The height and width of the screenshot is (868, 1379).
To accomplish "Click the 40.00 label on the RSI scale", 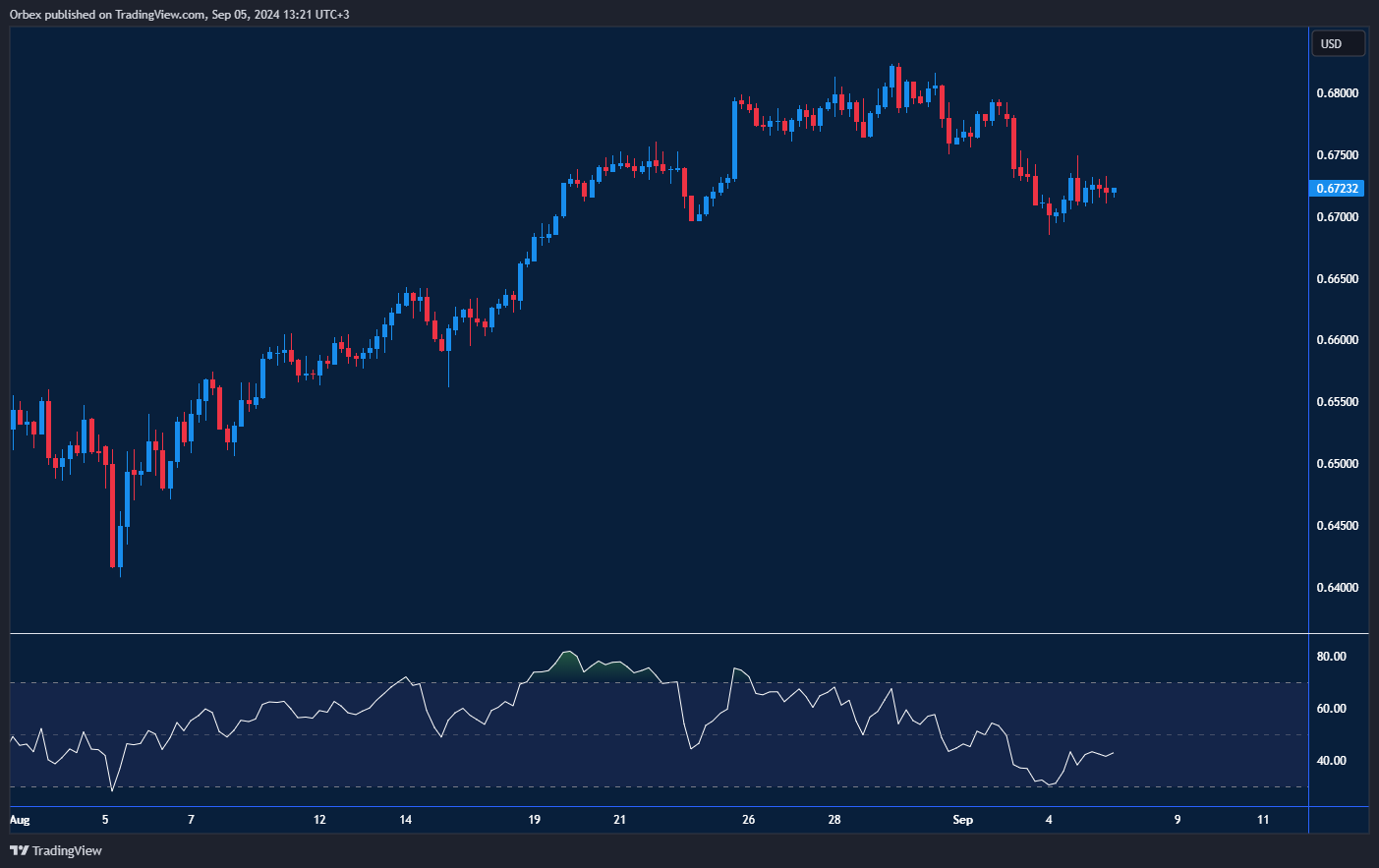I will tap(1331, 761).
